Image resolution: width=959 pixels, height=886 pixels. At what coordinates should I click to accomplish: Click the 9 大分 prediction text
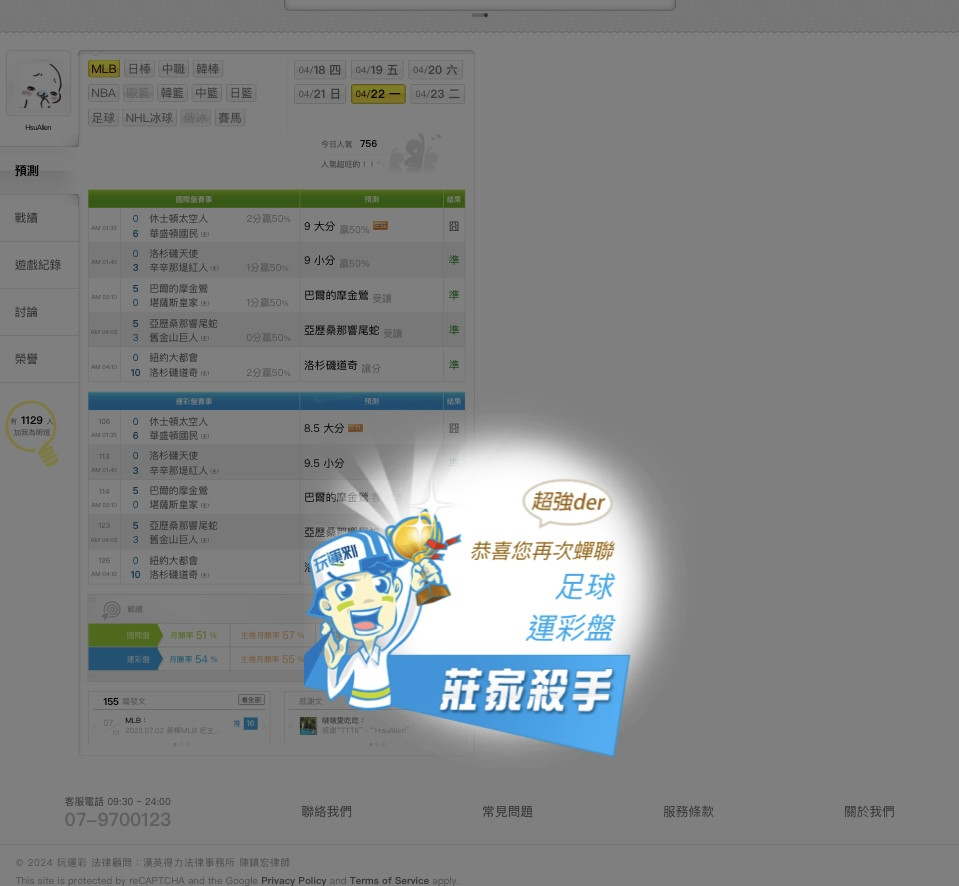pyautogui.click(x=319, y=226)
